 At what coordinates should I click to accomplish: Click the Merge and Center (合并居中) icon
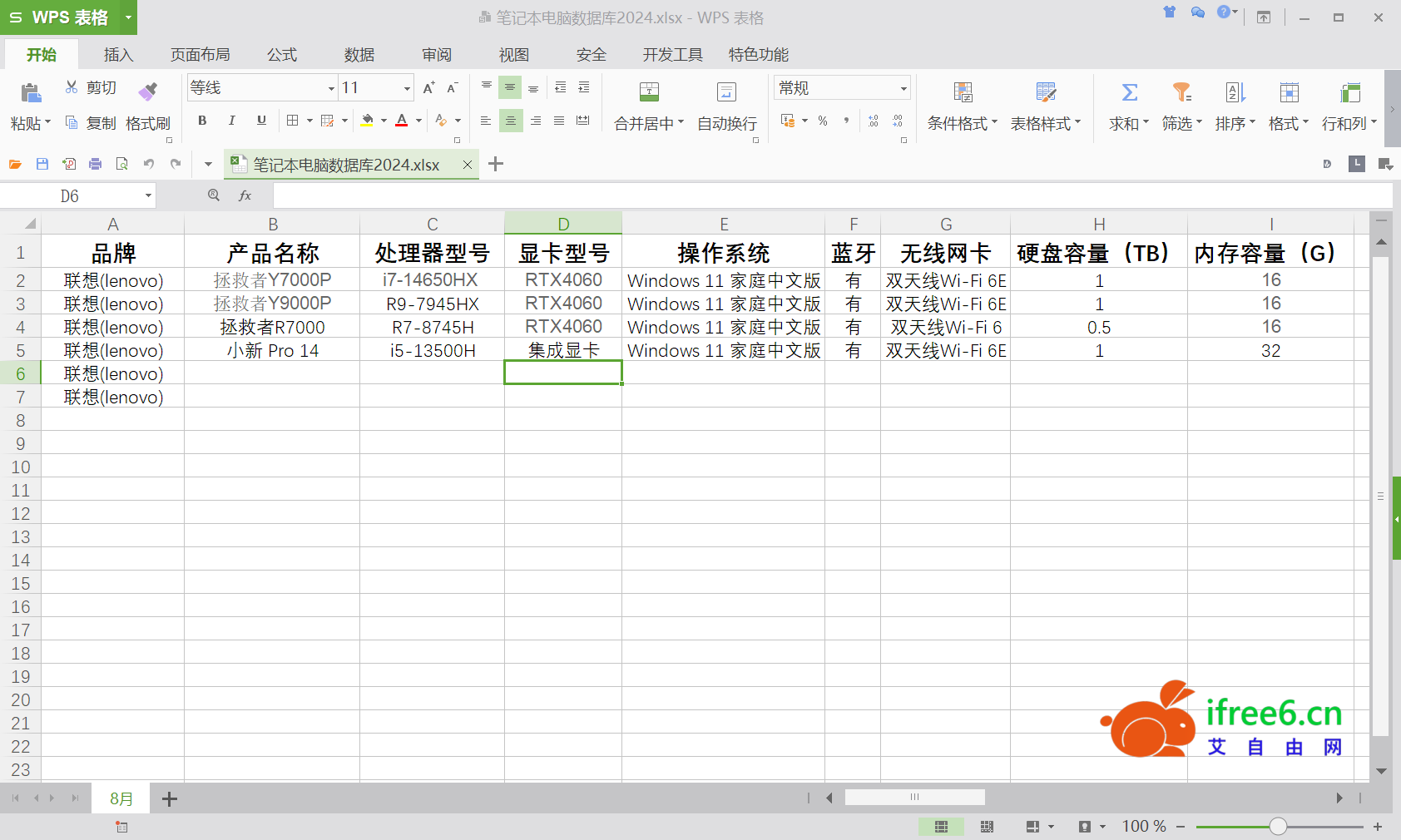[x=649, y=92]
